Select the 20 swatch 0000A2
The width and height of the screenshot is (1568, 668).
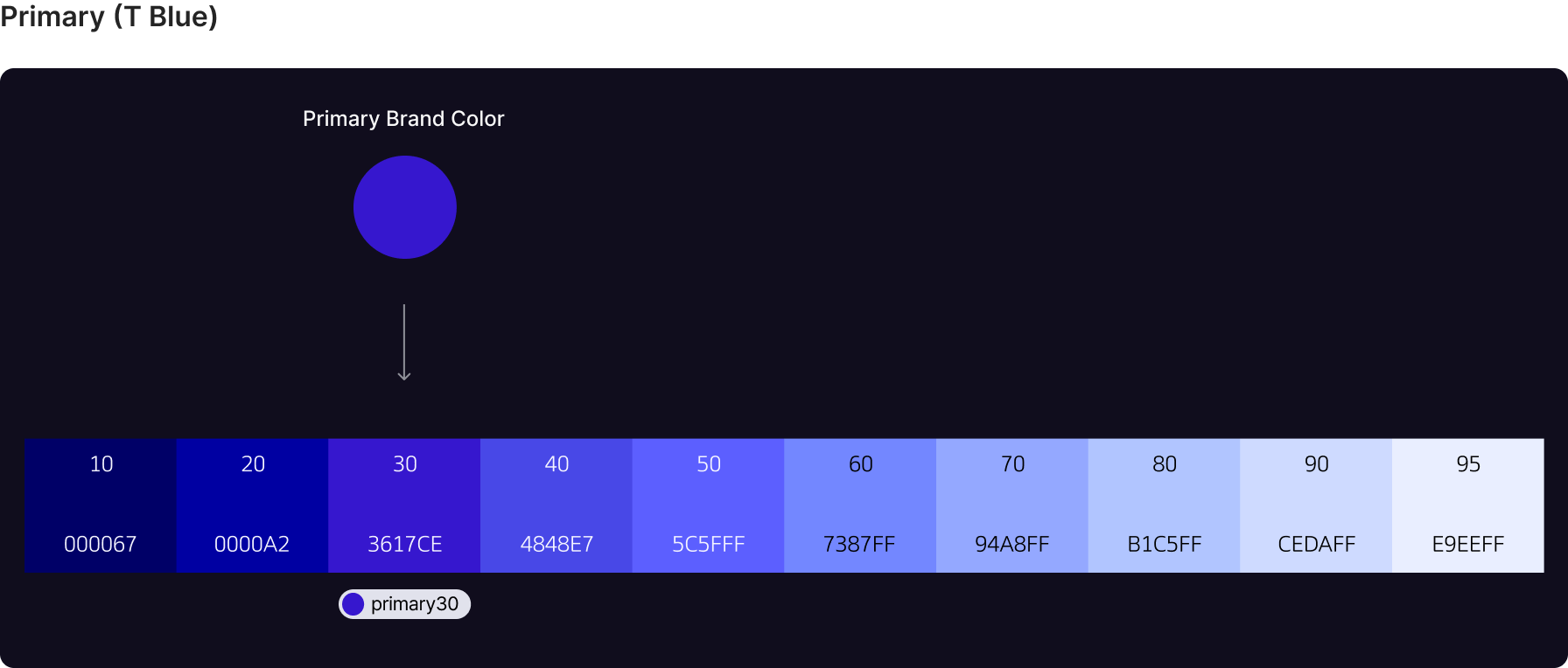click(x=252, y=505)
